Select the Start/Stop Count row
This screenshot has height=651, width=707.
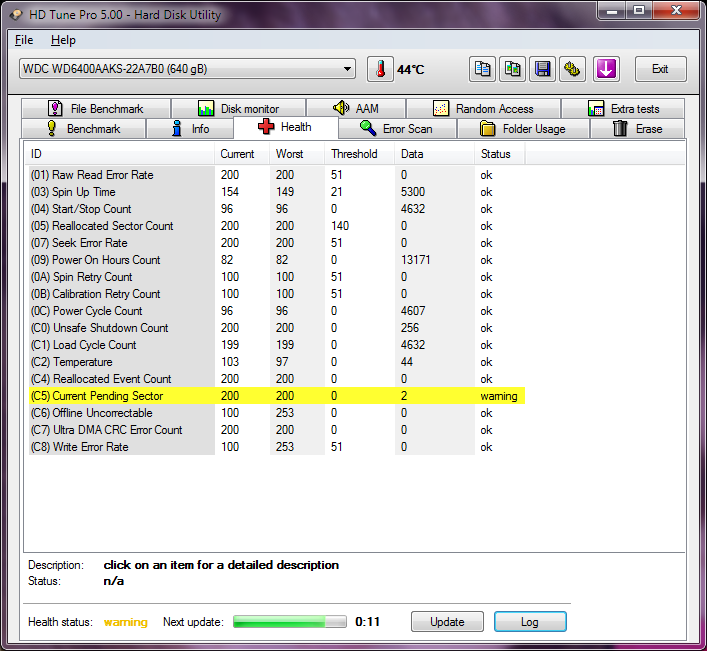click(x=277, y=209)
